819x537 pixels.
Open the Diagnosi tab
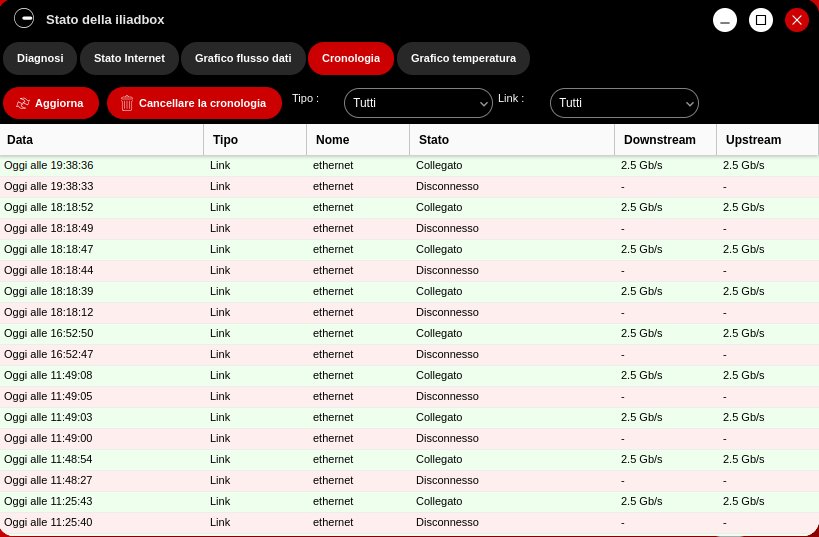click(x=40, y=59)
